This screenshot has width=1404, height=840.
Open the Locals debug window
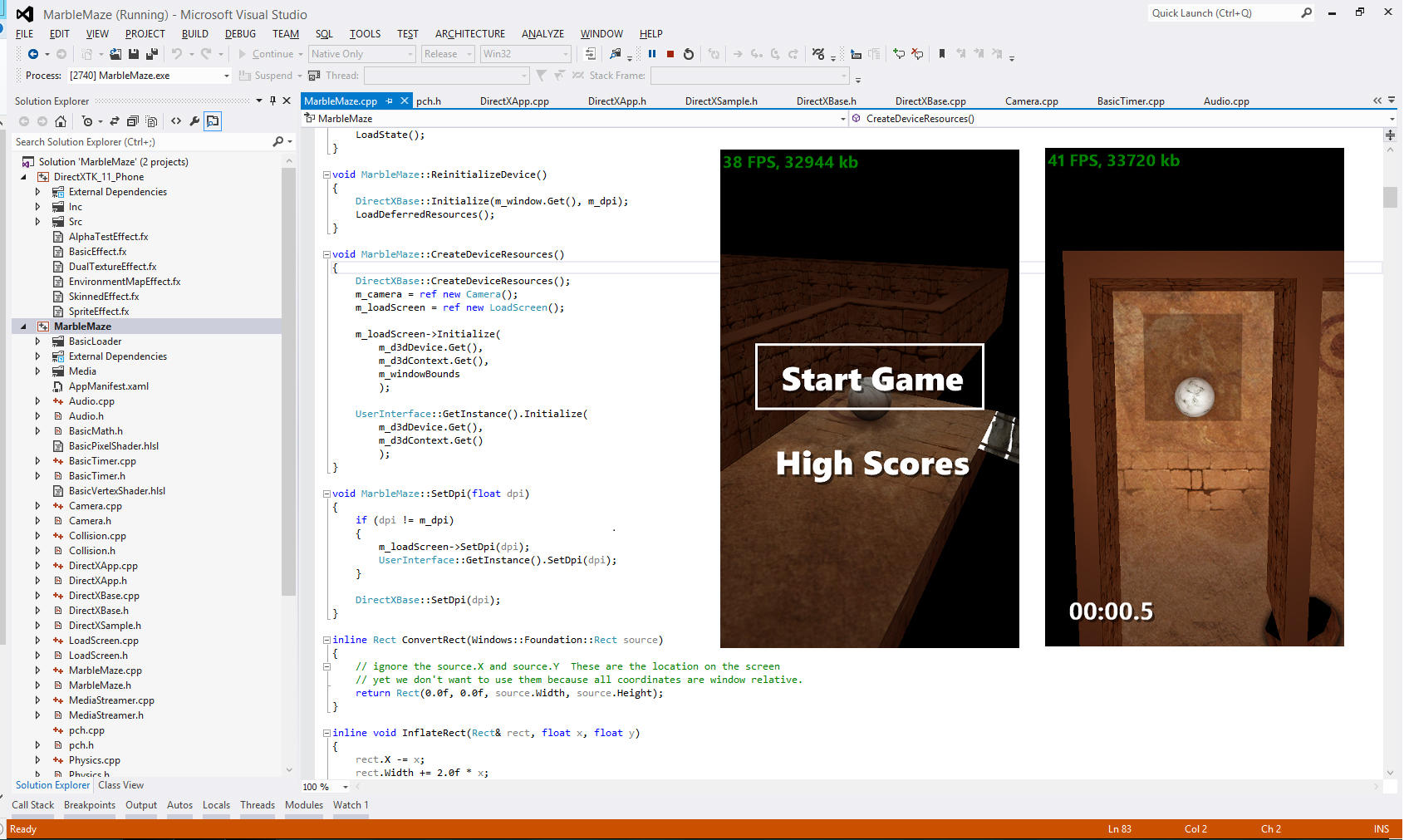pos(216,804)
